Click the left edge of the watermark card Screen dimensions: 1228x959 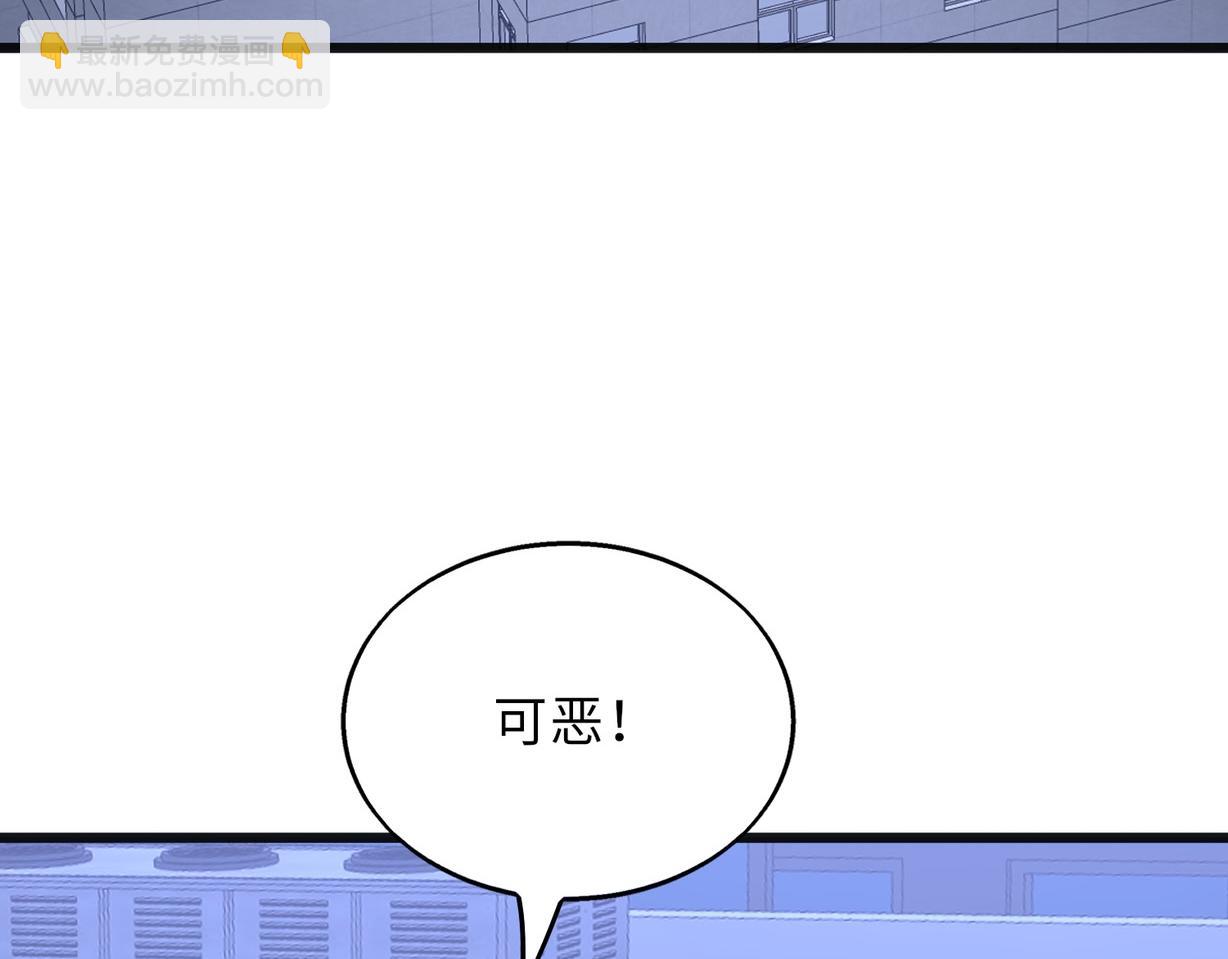point(22,65)
